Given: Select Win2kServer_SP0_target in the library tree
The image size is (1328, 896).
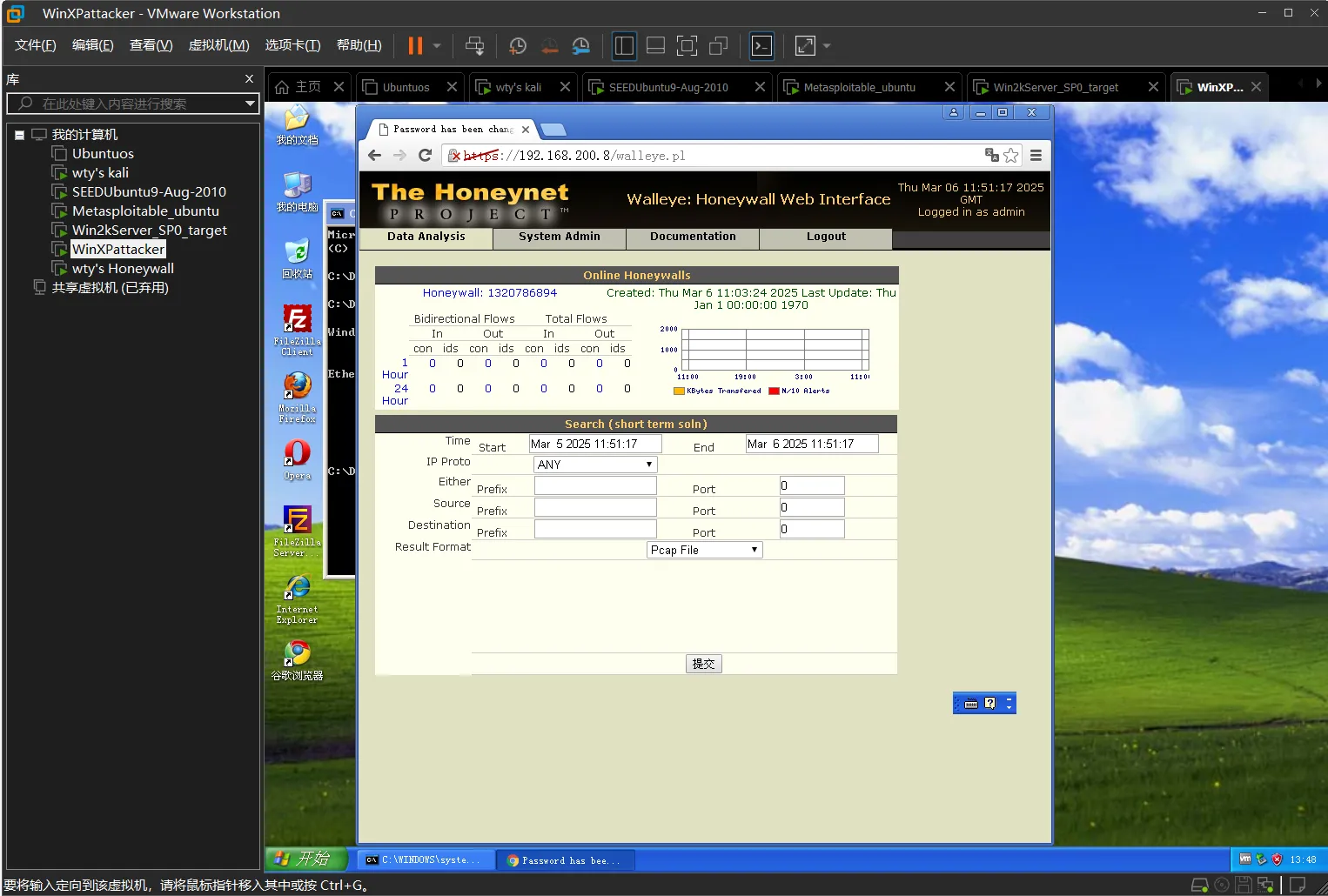Looking at the screenshot, I should coord(149,231).
